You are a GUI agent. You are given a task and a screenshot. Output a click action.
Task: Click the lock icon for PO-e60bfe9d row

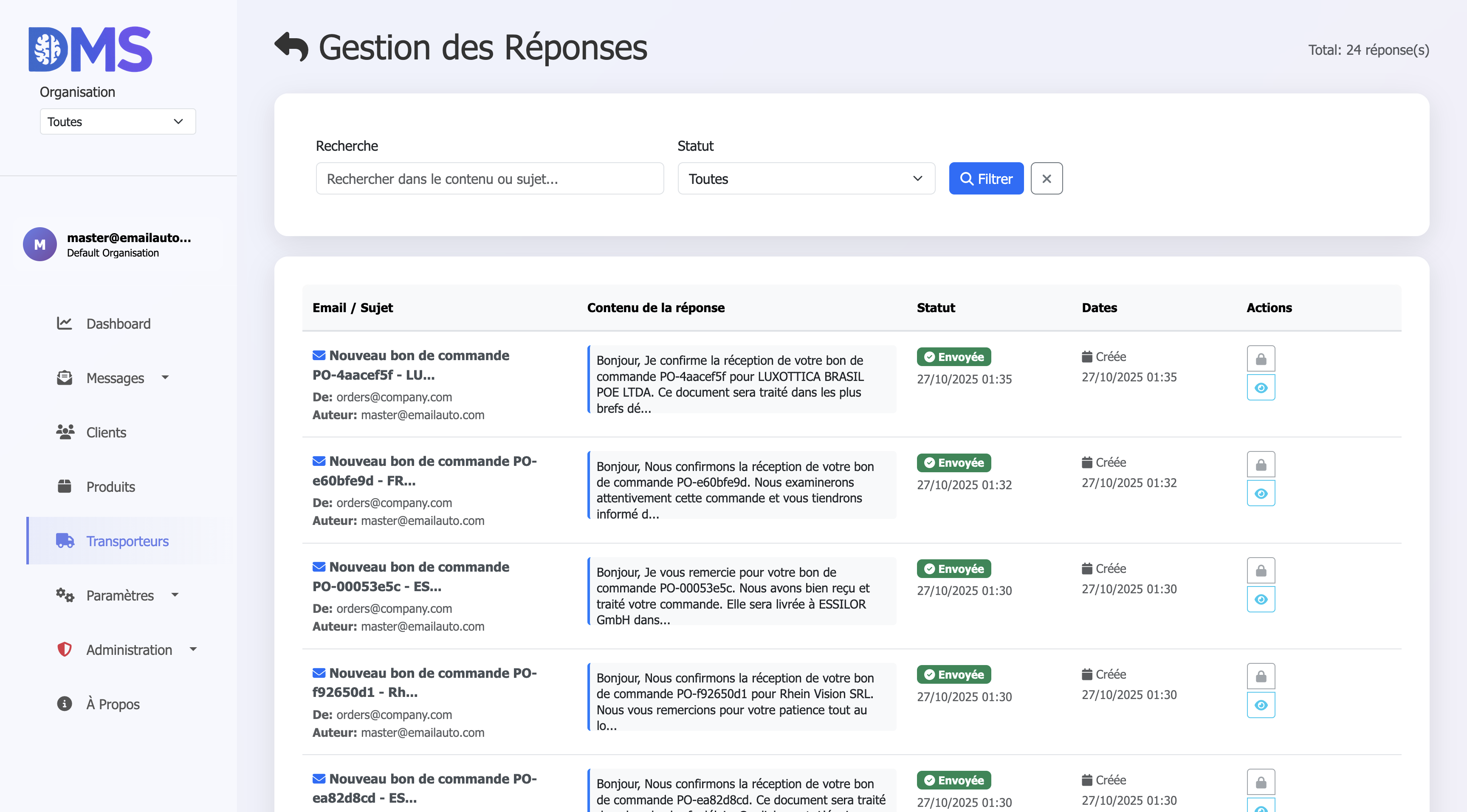[1260, 465]
